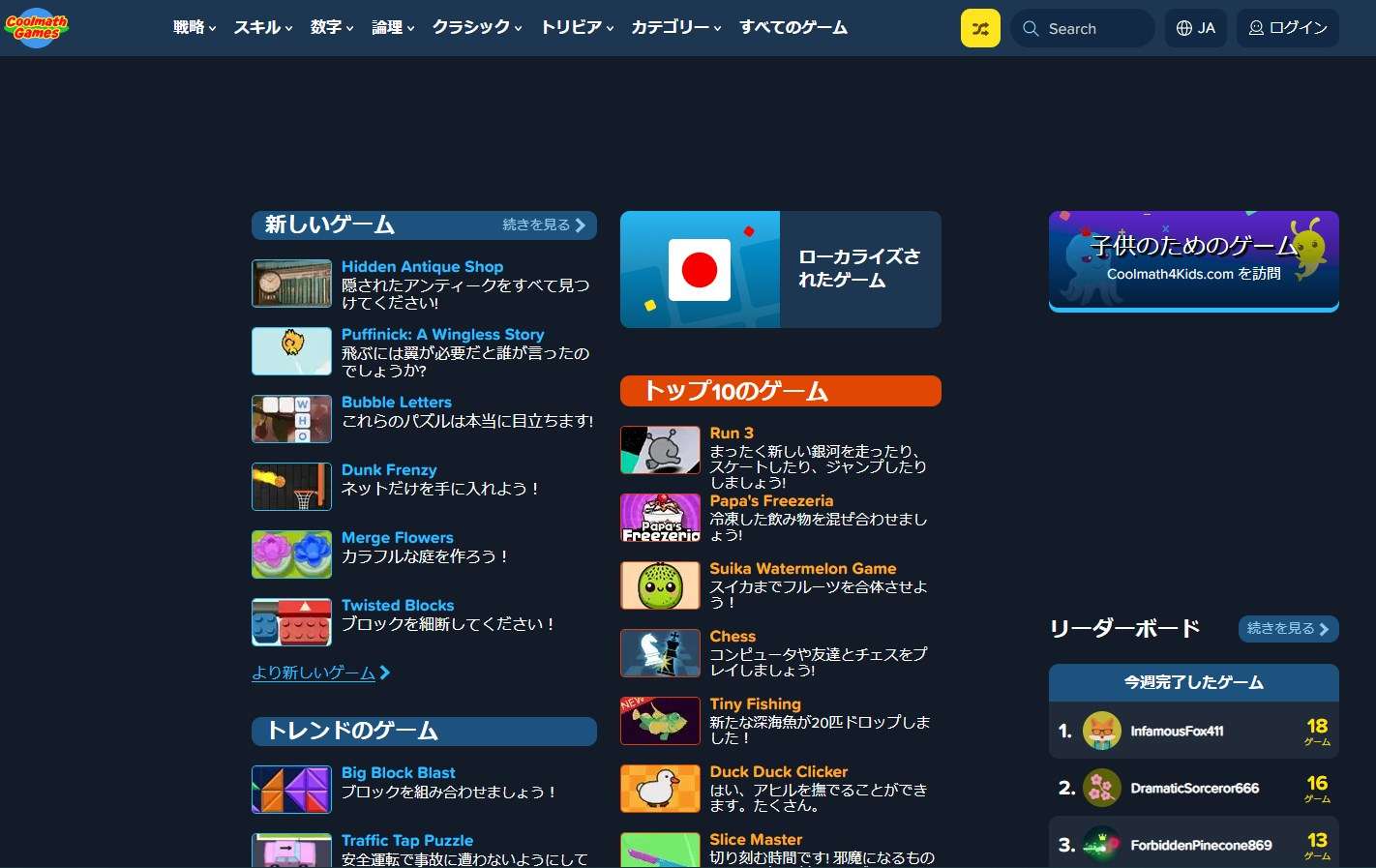Open Papa's Freezeria game thumbnail
Viewport: 1376px width, 868px height.
pyautogui.click(x=660, y=518)
